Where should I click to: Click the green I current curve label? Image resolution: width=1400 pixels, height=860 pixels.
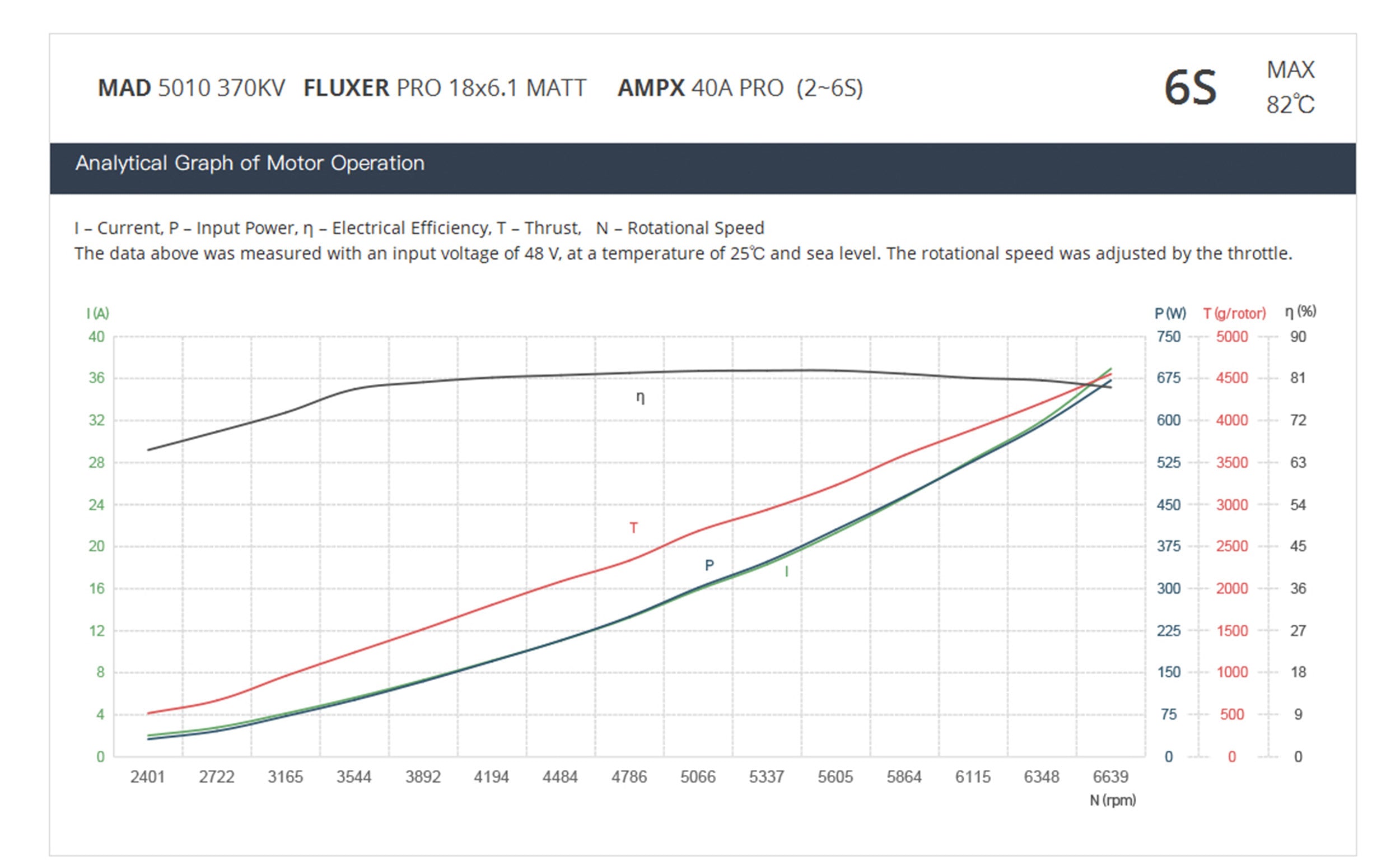(786, 571)
